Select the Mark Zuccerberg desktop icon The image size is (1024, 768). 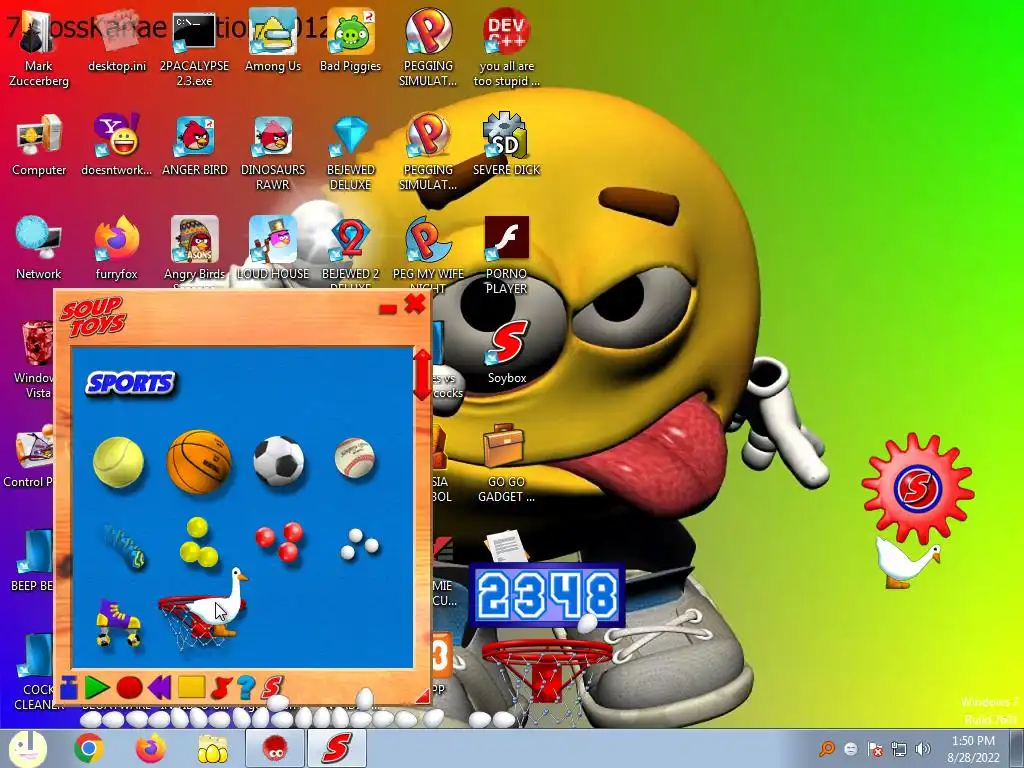point(39,49)
